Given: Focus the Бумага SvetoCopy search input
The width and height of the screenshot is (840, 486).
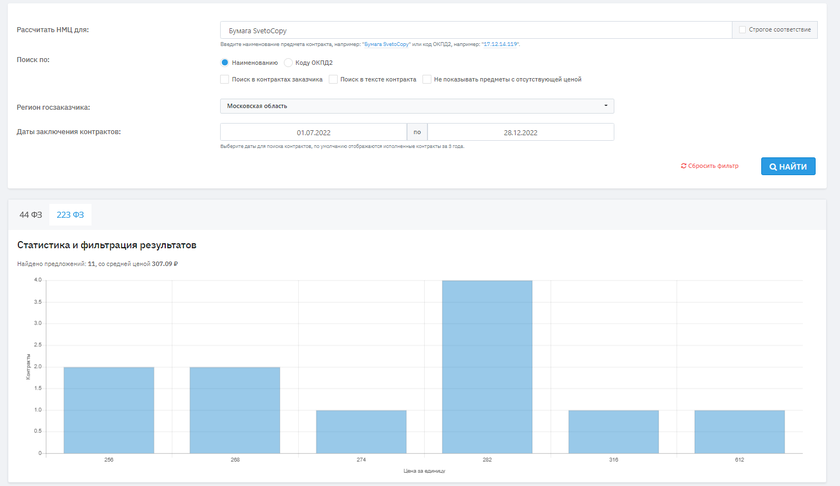Looking at the screenshot, I should 475,30.
